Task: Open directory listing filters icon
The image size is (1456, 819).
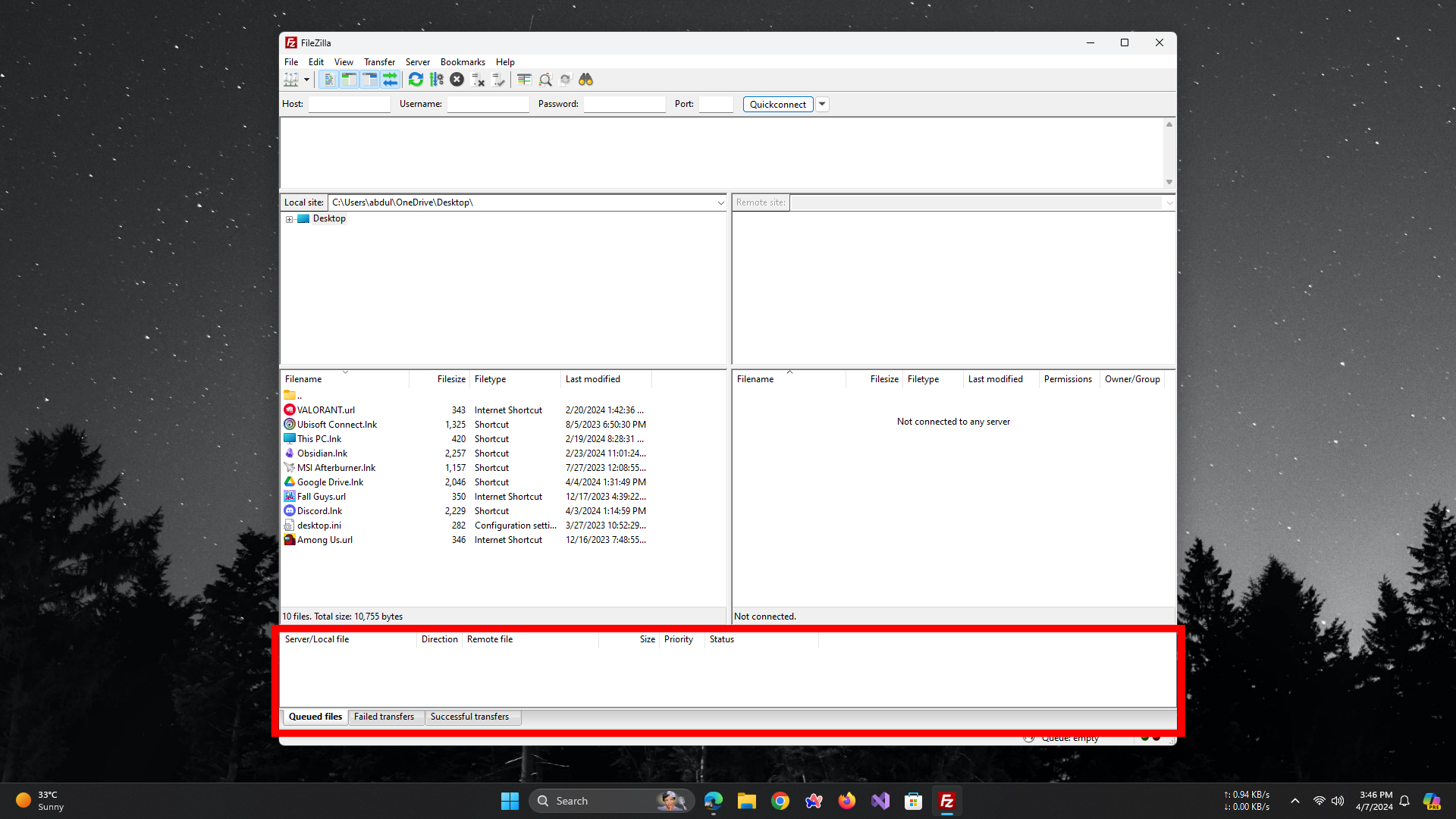Action: pyautogui.click(x=524, y=80)
